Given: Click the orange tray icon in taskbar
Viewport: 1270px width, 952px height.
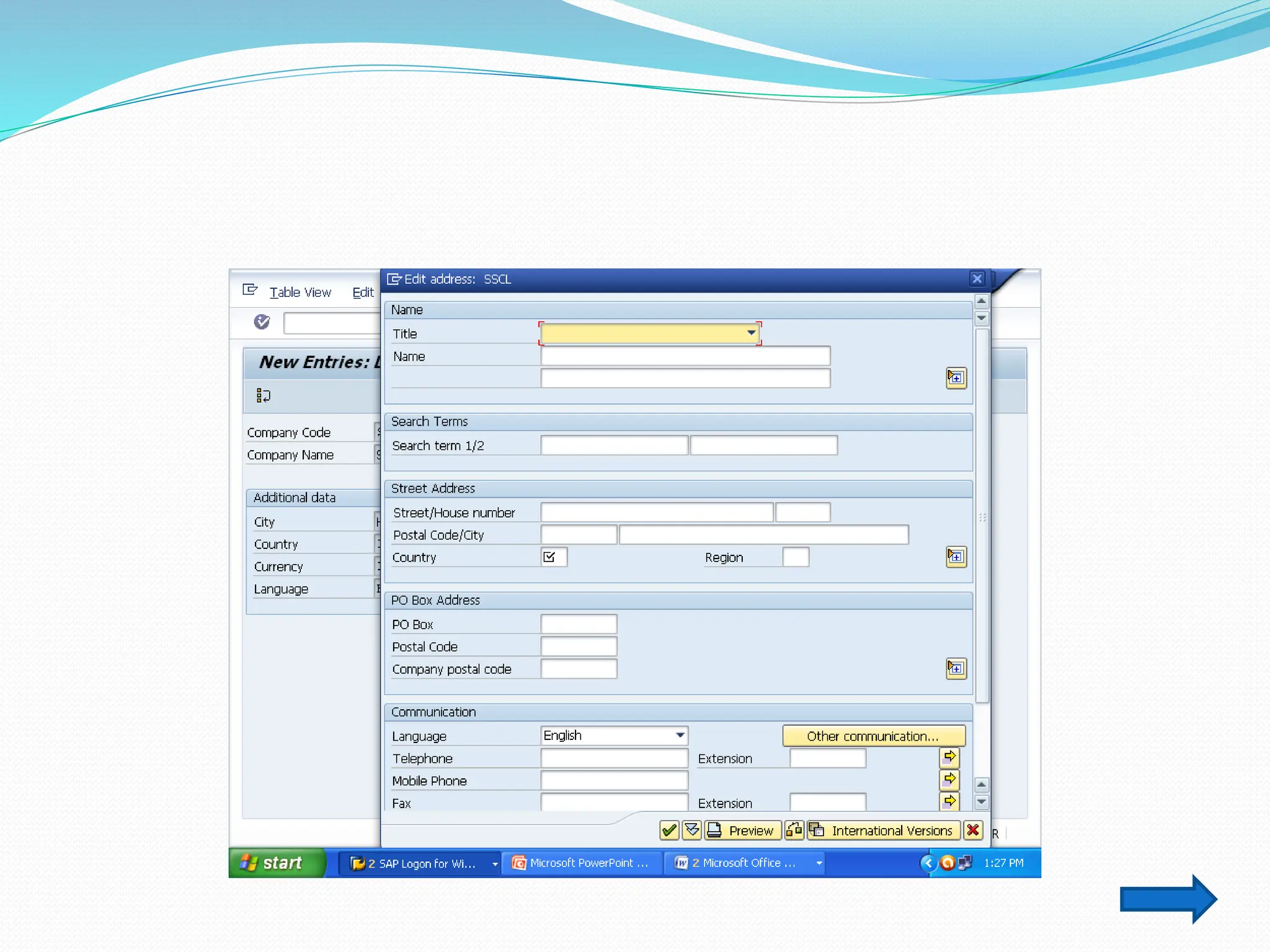Looking at the screenshot, I should pyautogui.click(x=947, y=863).
